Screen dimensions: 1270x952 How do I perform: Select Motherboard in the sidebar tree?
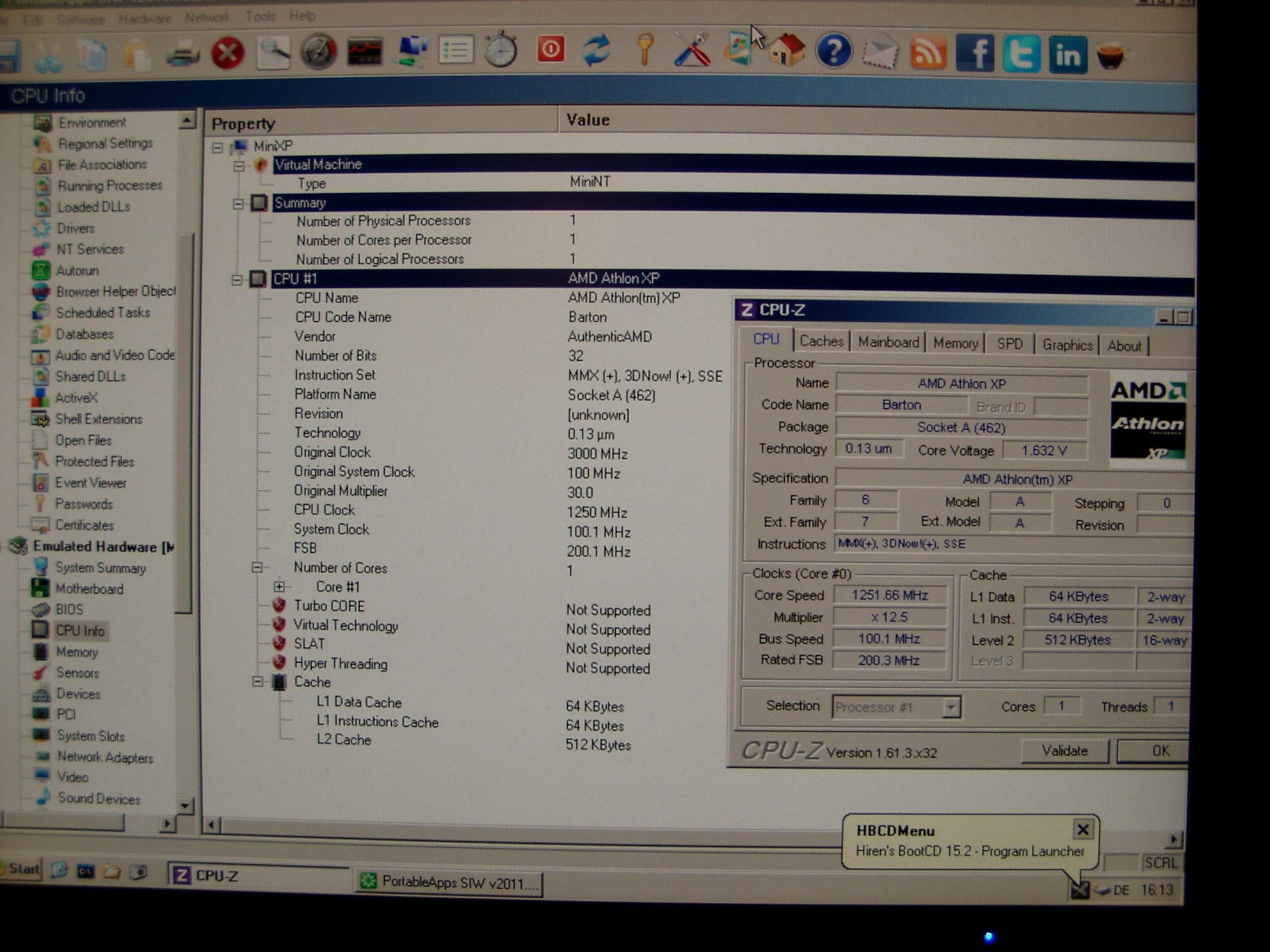click(89, 589)
